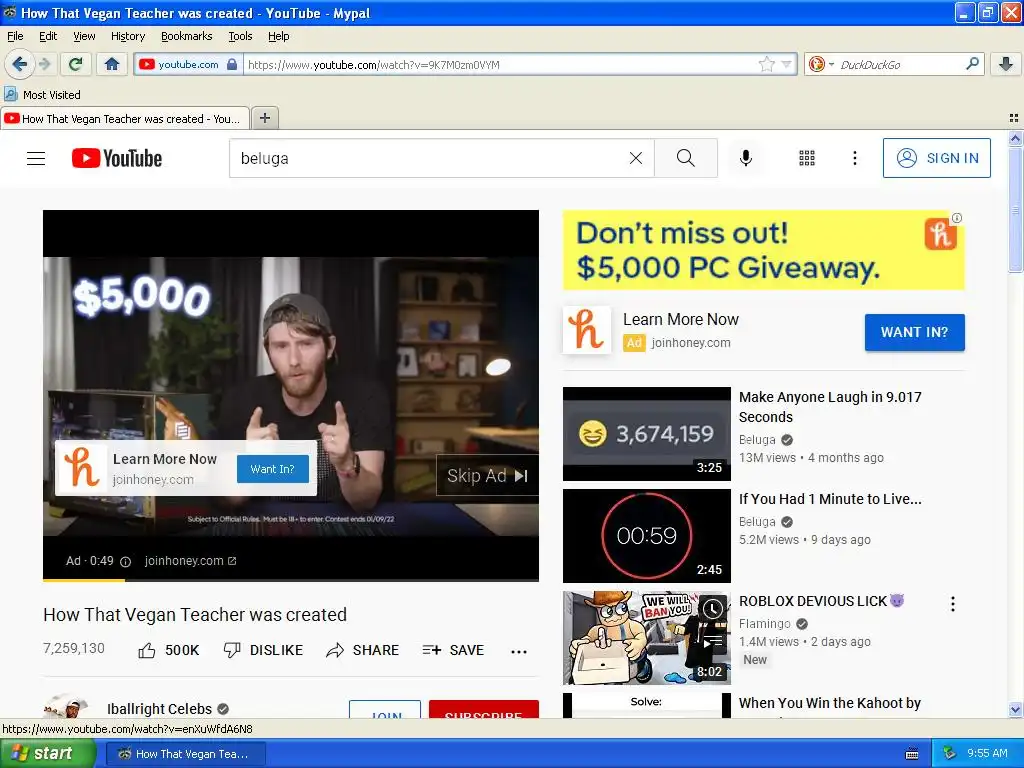Open more actions ellipsis under video

click(x=519, y=651)
